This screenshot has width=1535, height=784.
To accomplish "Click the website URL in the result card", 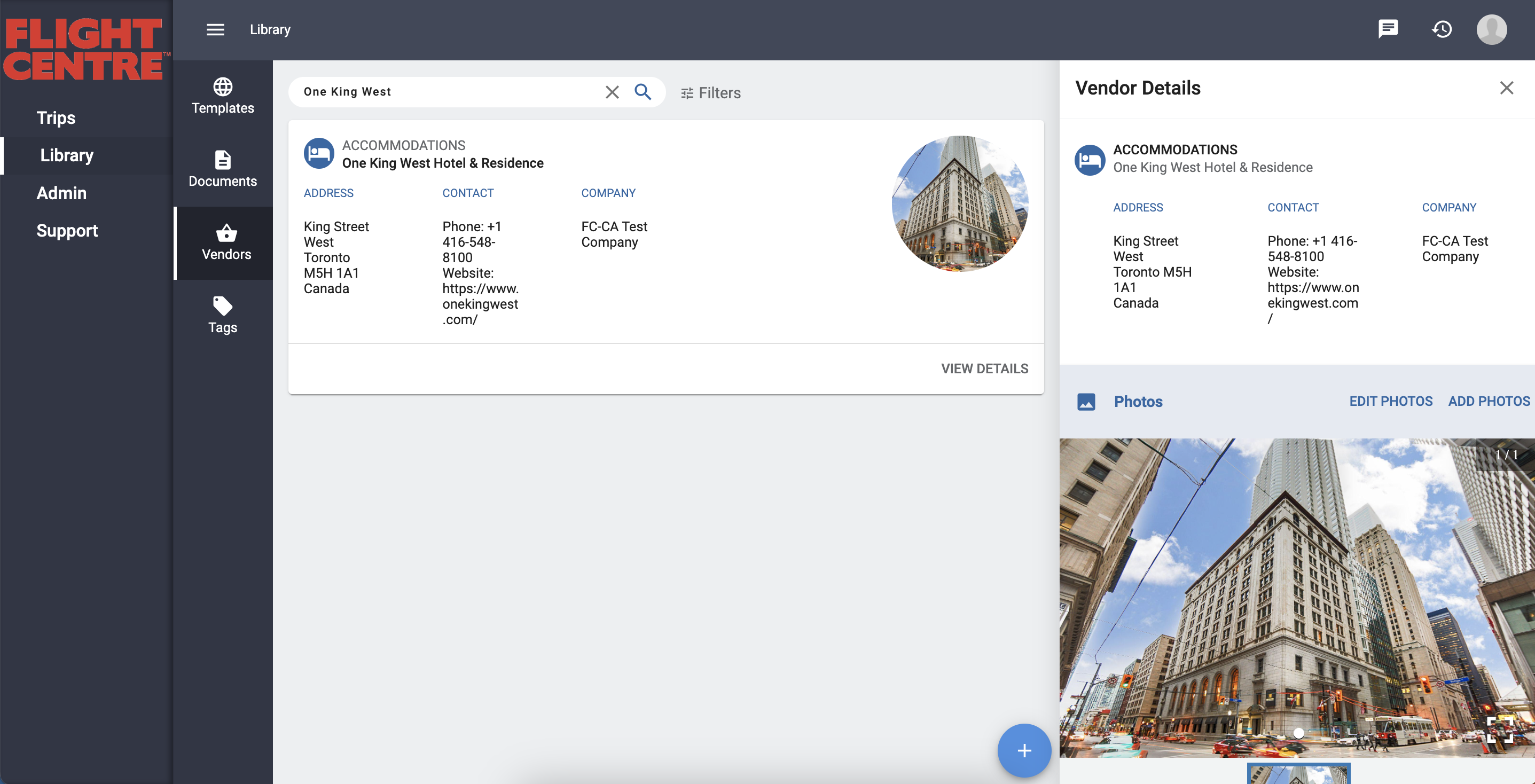I will pos(480,304).
